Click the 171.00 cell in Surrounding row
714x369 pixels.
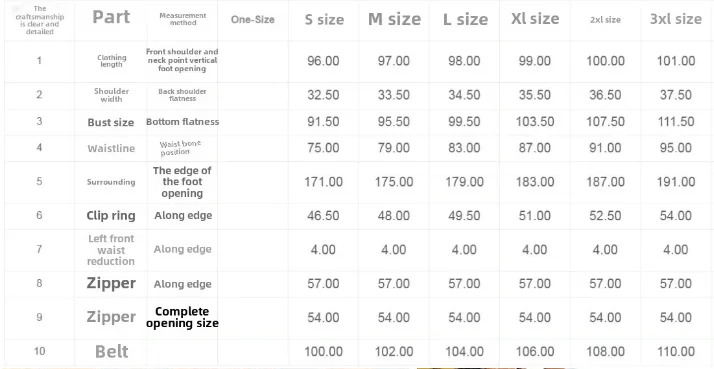coord(323,182)
